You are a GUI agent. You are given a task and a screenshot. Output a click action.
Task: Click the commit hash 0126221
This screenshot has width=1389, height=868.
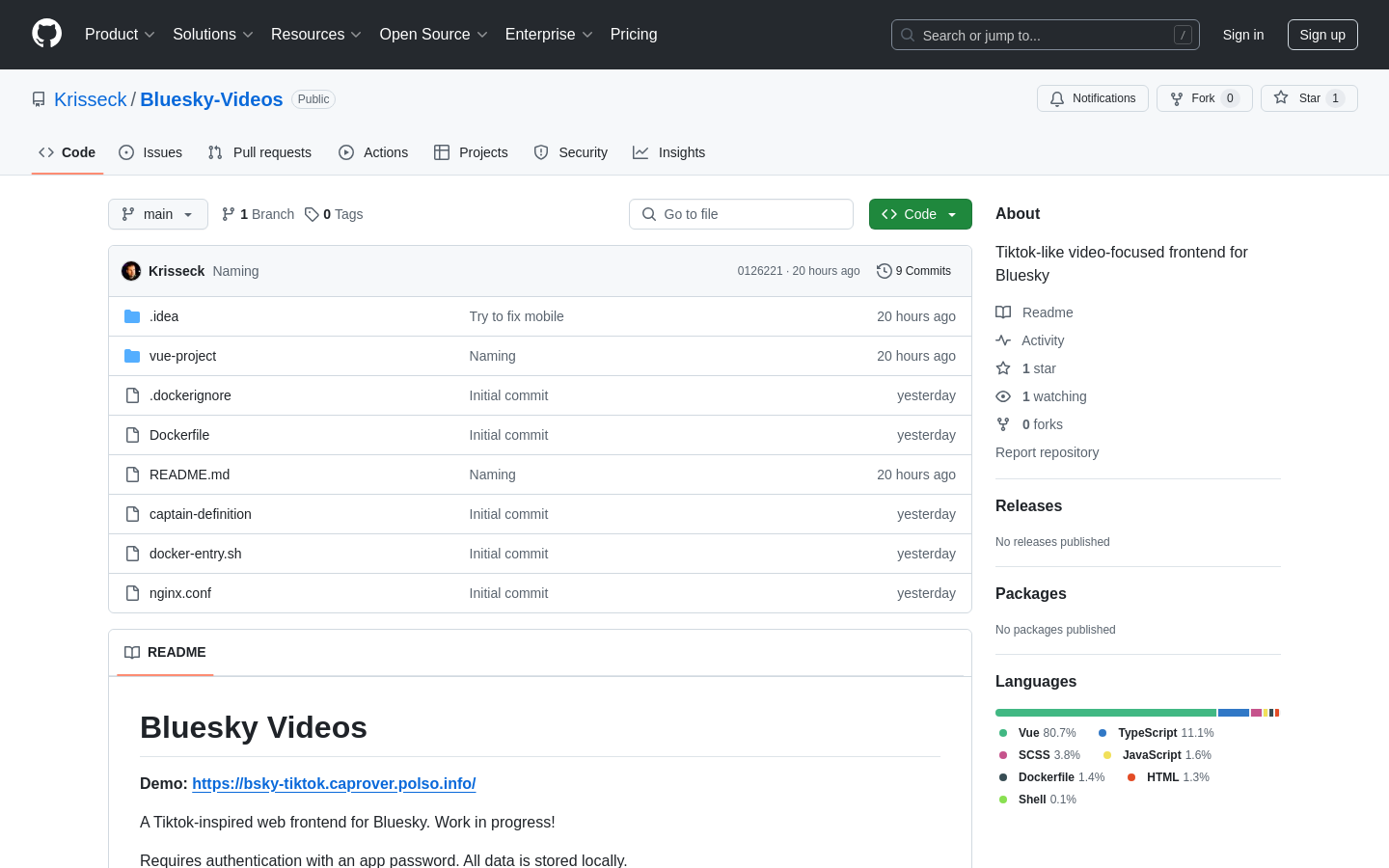point(760,271)
